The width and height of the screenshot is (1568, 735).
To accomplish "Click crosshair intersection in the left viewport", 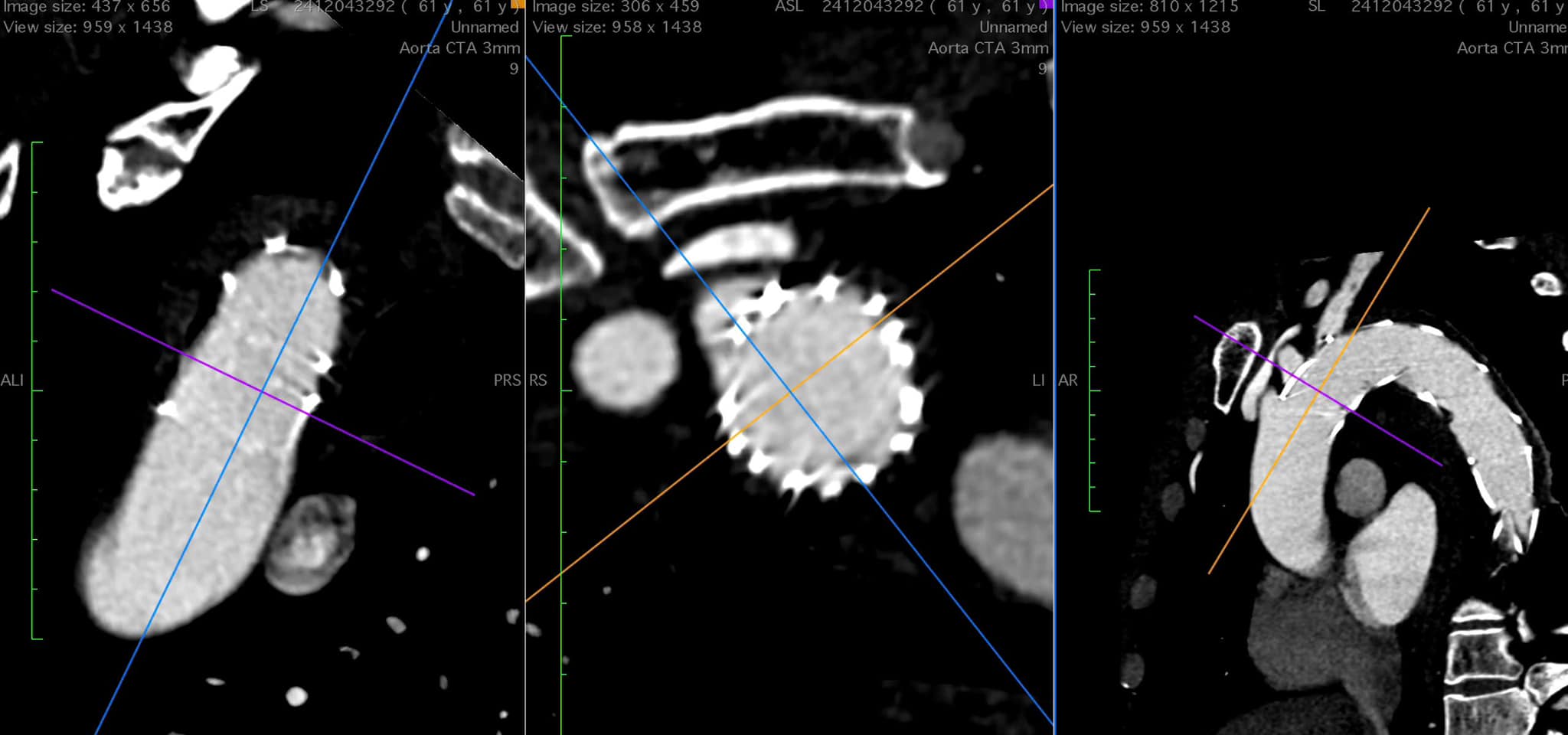I will point(261,392).
